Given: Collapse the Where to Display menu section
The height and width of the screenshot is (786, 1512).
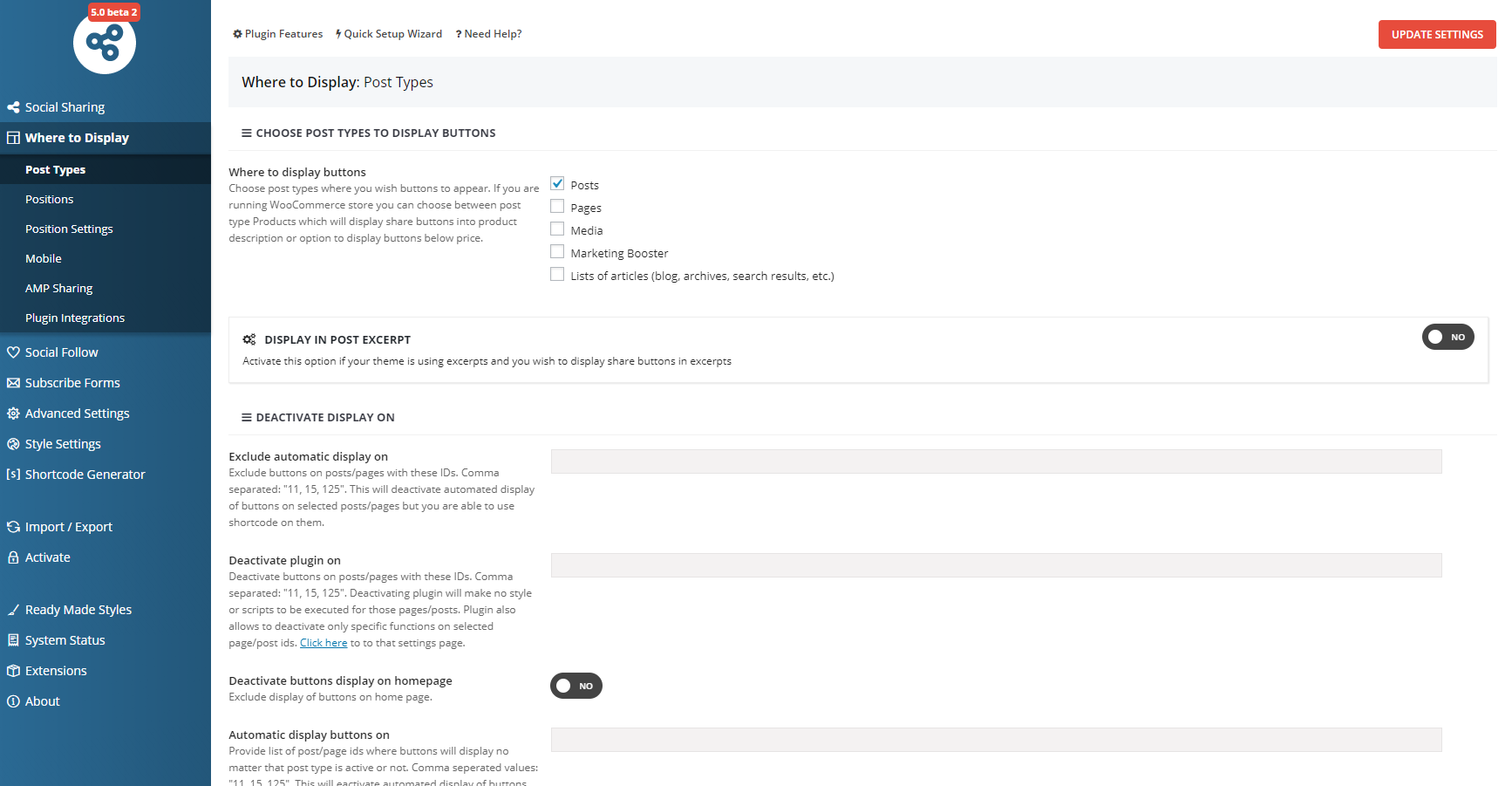Looking at the screenshot, I should coord(77,138).
